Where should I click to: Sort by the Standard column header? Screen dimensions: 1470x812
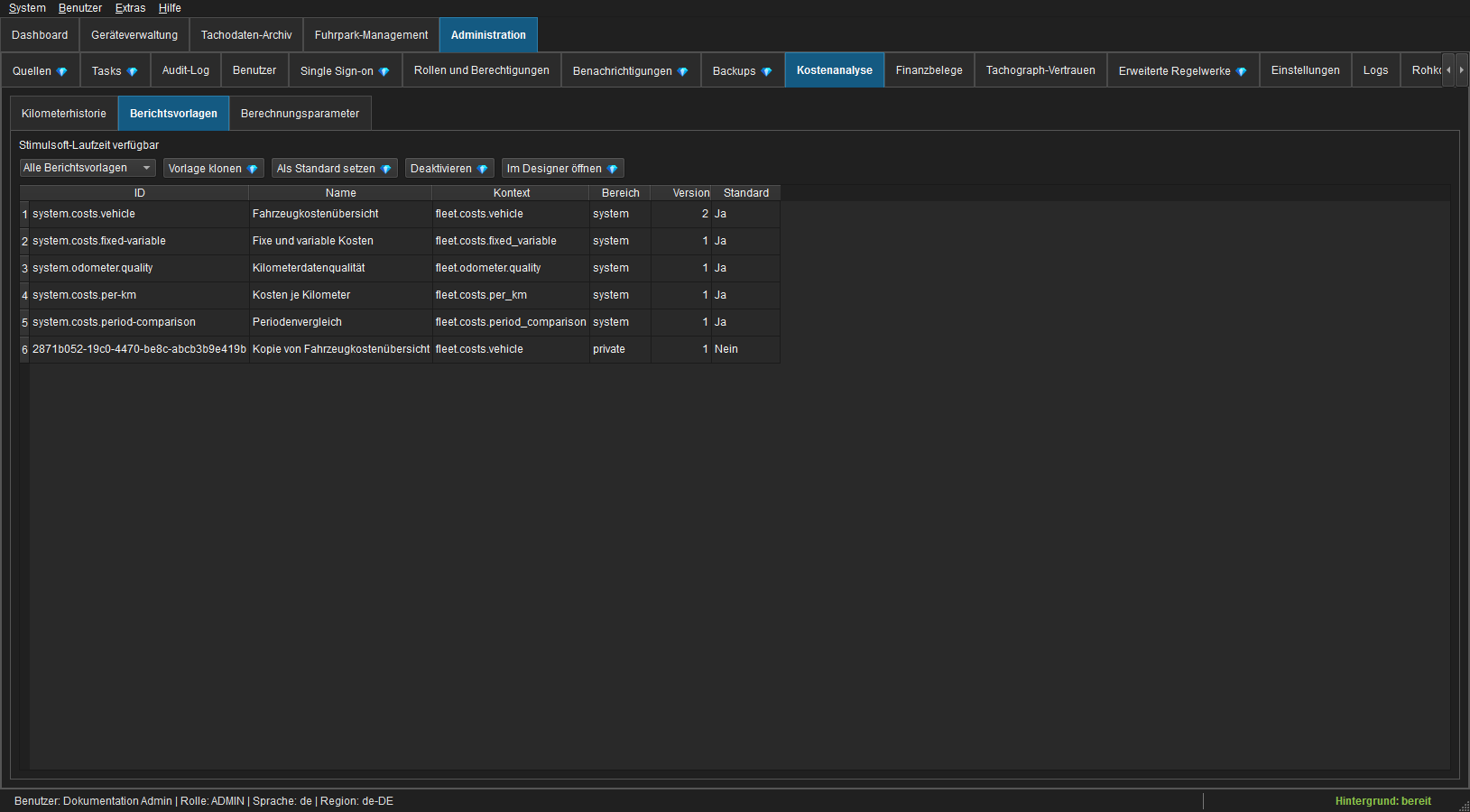[746, 193]
